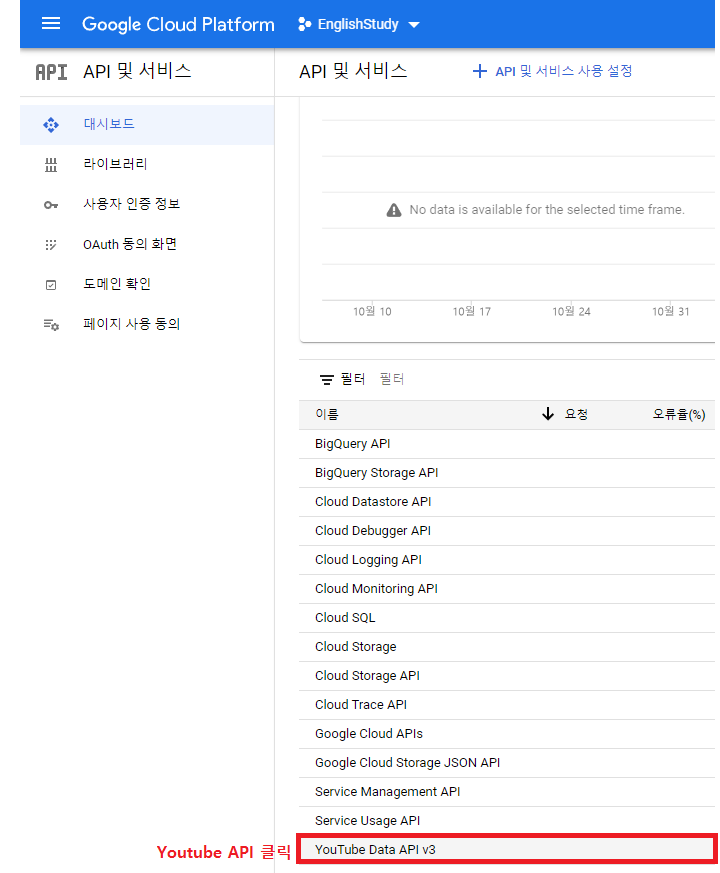Click the plus icon for enabling APIs
Viewport: 720px width, 873px height.
click(x=479, y=71)
